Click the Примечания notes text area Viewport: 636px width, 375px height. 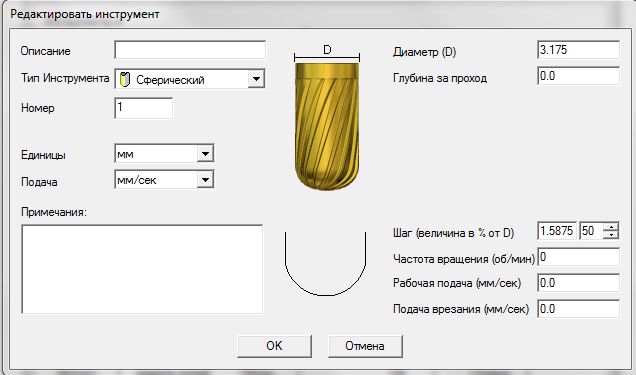[x=142, y=269]
